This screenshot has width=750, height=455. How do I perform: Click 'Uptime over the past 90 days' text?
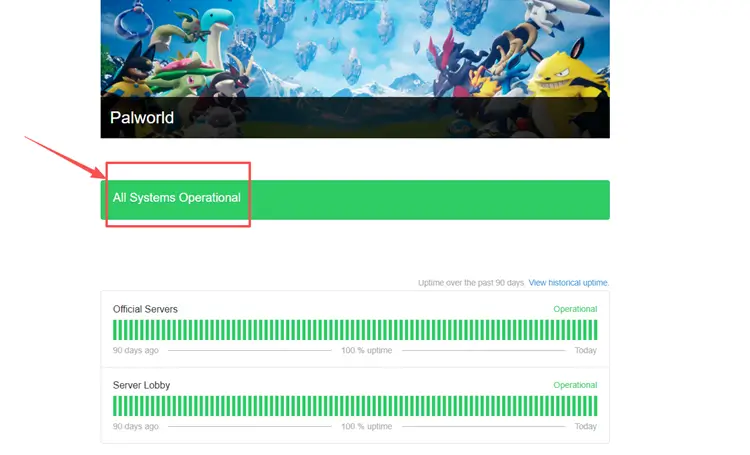[x=471, y=283]
